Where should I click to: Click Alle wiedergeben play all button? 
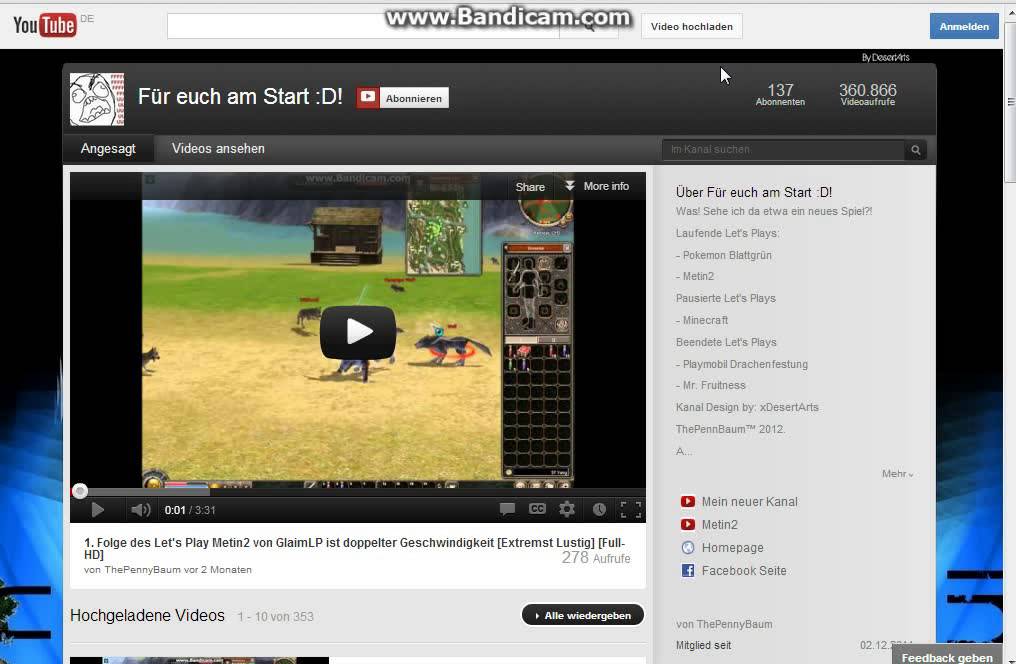[x=583, y=615]
